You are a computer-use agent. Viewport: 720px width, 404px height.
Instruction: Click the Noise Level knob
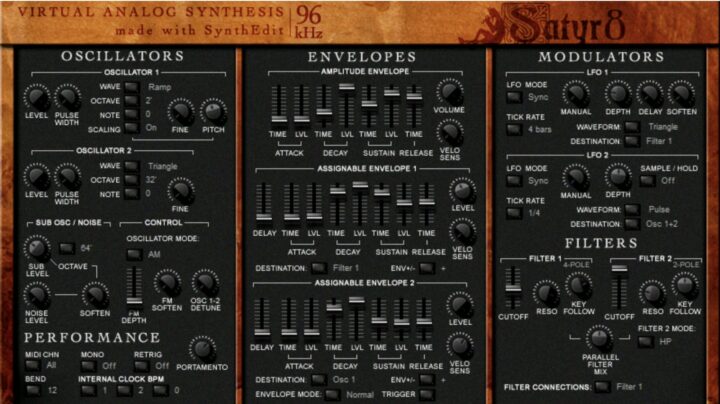pos(37,295)
